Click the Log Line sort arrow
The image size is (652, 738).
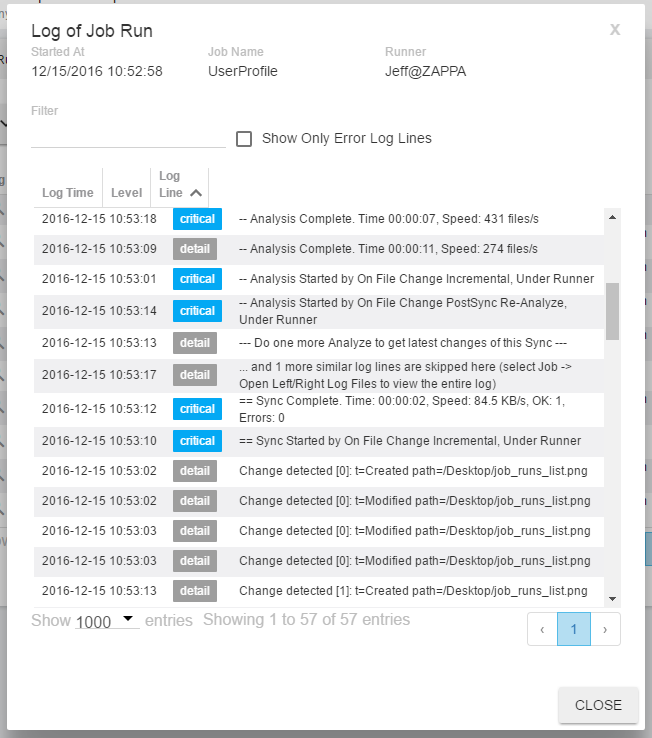196,193
